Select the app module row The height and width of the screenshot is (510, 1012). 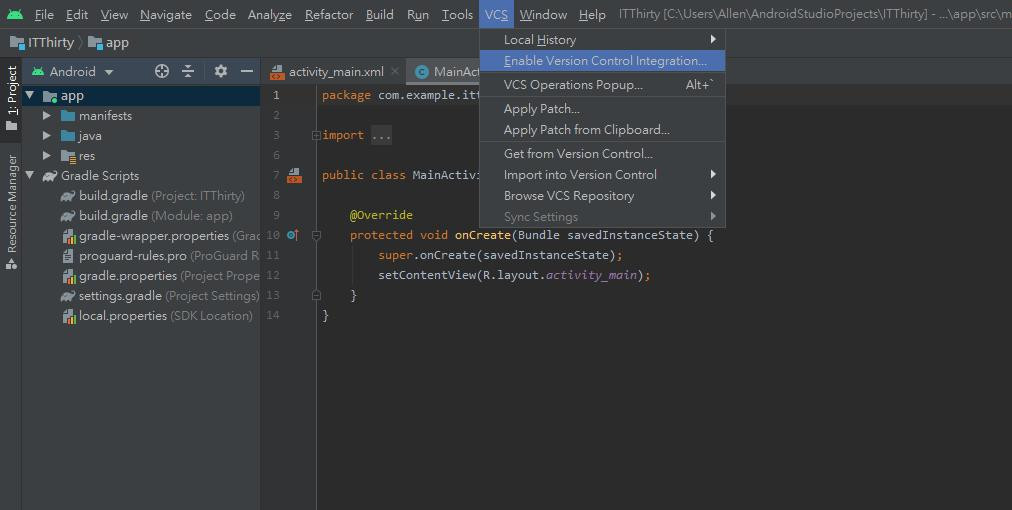tap(141, 96)
